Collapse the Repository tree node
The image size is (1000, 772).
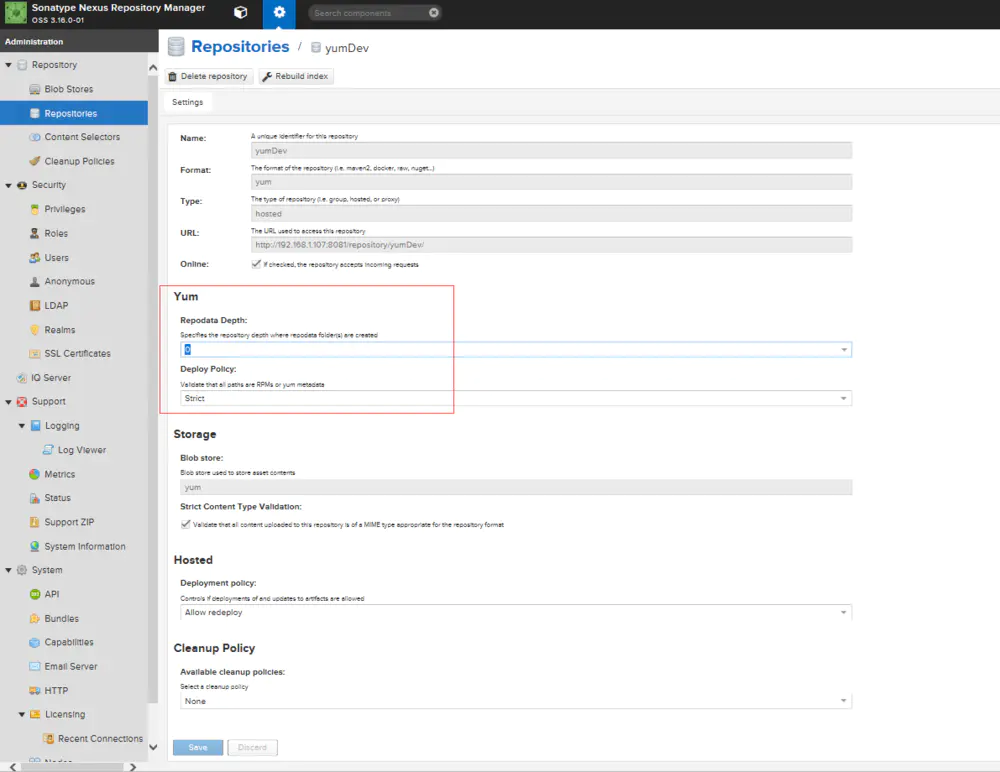[8, 65]
